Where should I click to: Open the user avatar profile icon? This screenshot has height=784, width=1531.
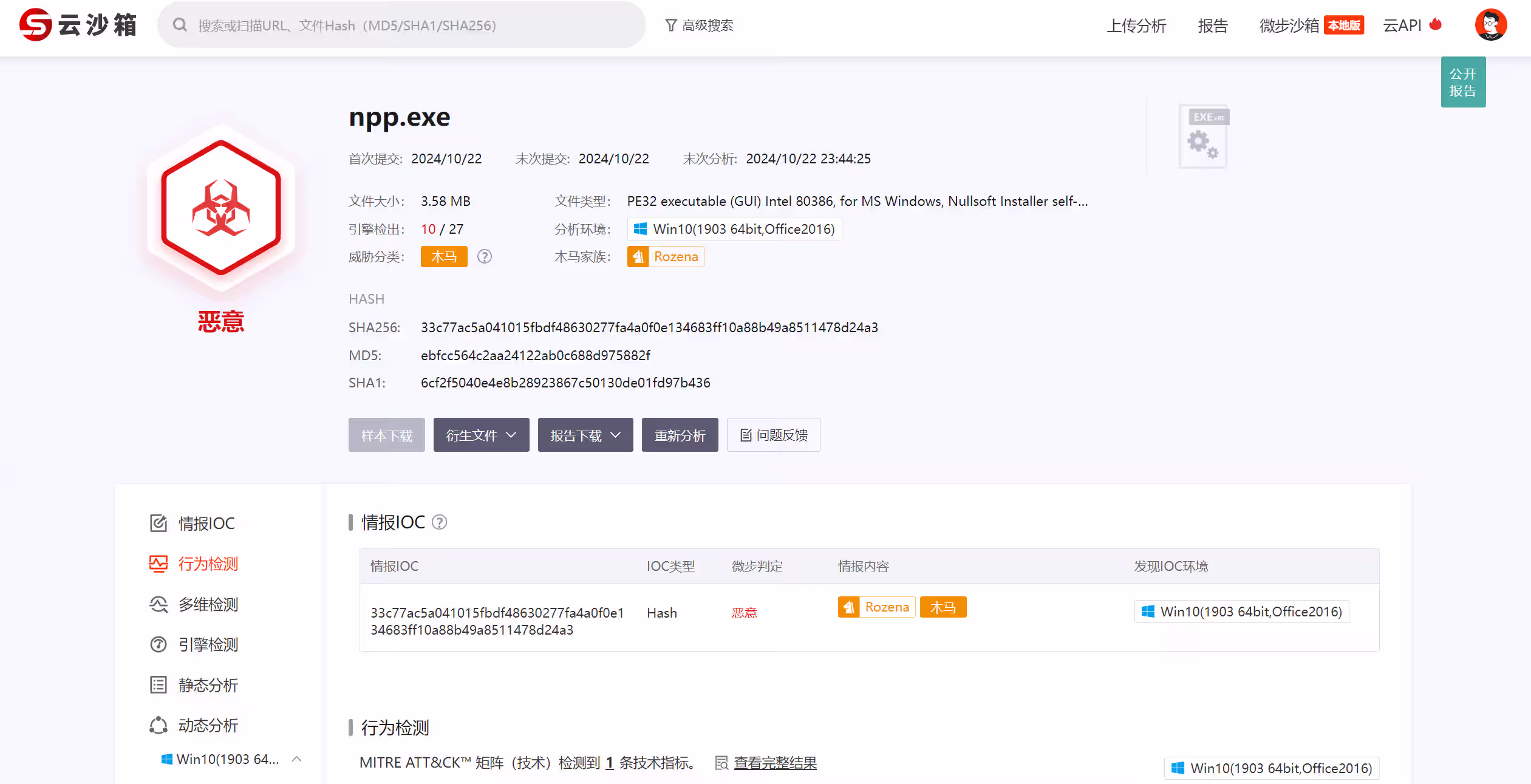pos(1490,25)
